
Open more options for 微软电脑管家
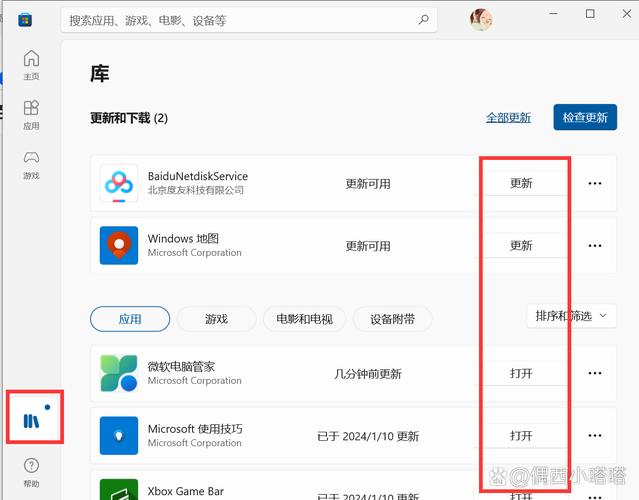pos(595,373)
